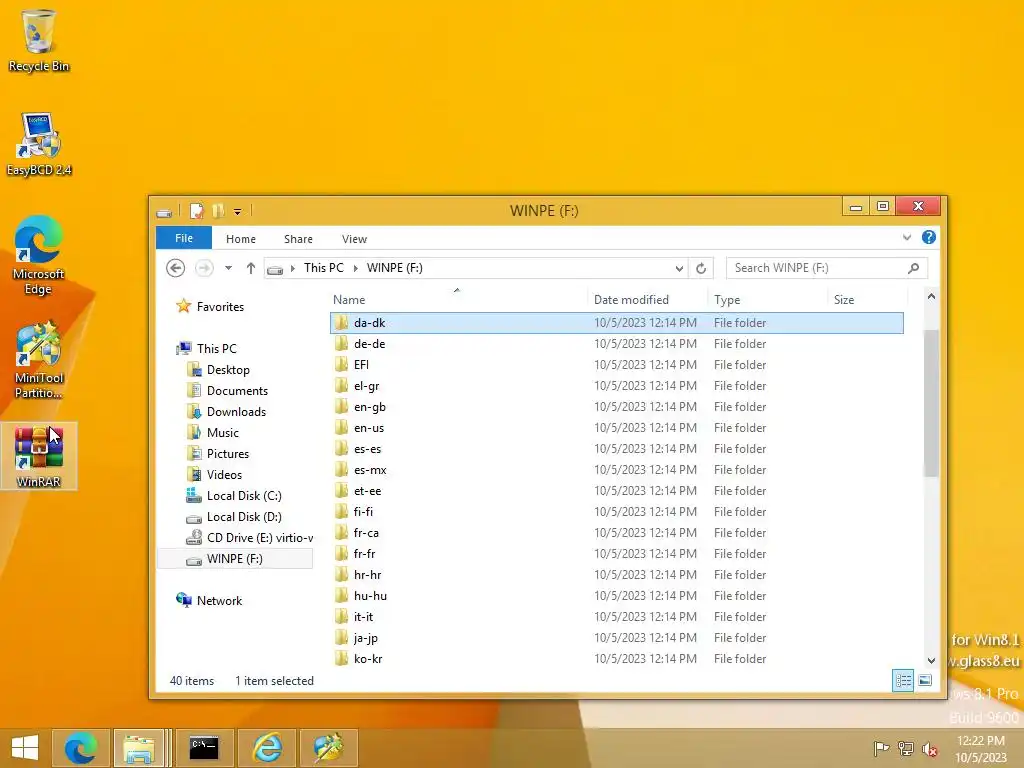Viewport: 1024px width, 768px height.
Task: Select the EFI folder
Action: 616,364
